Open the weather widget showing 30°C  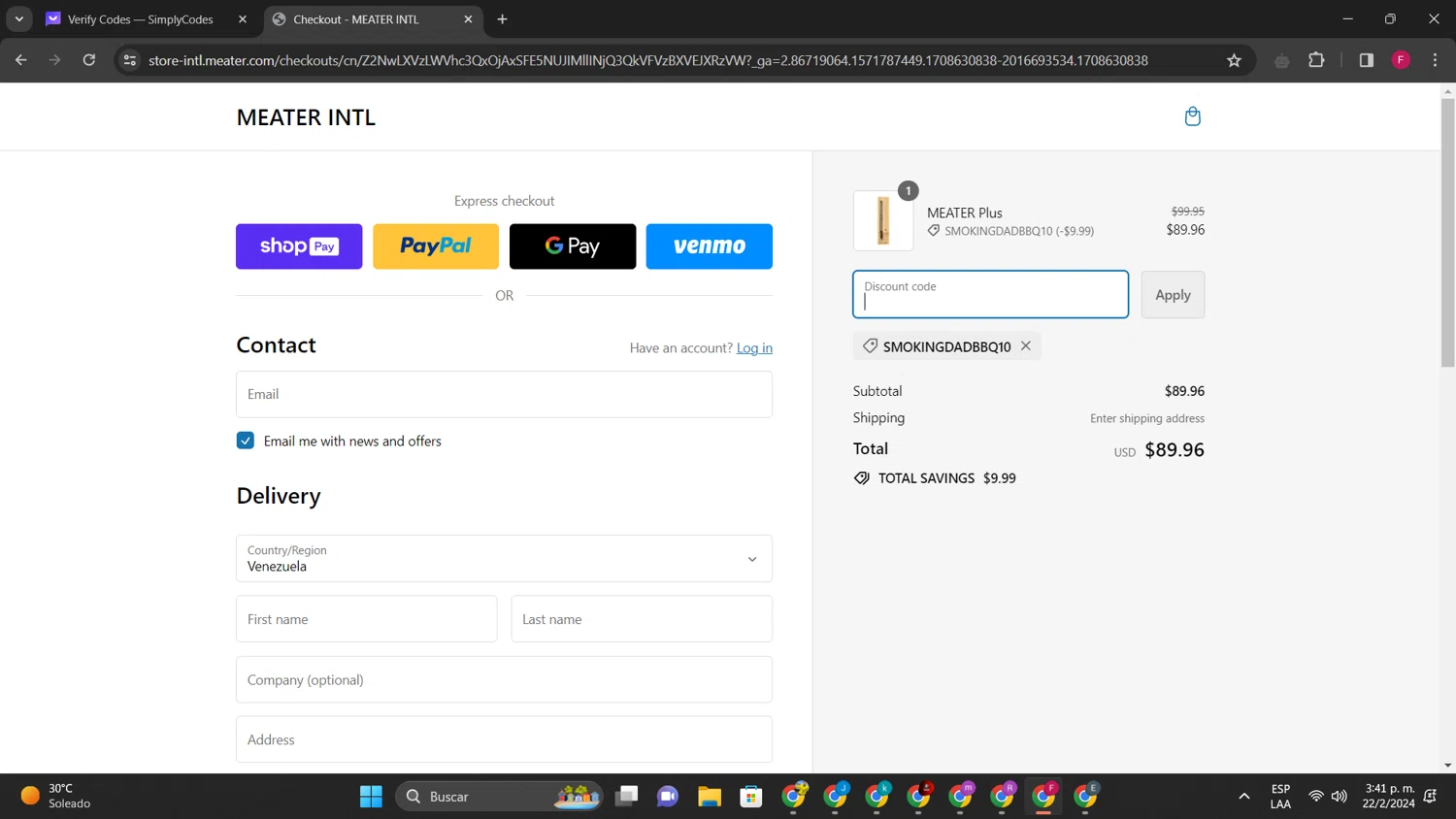[56, 797]
